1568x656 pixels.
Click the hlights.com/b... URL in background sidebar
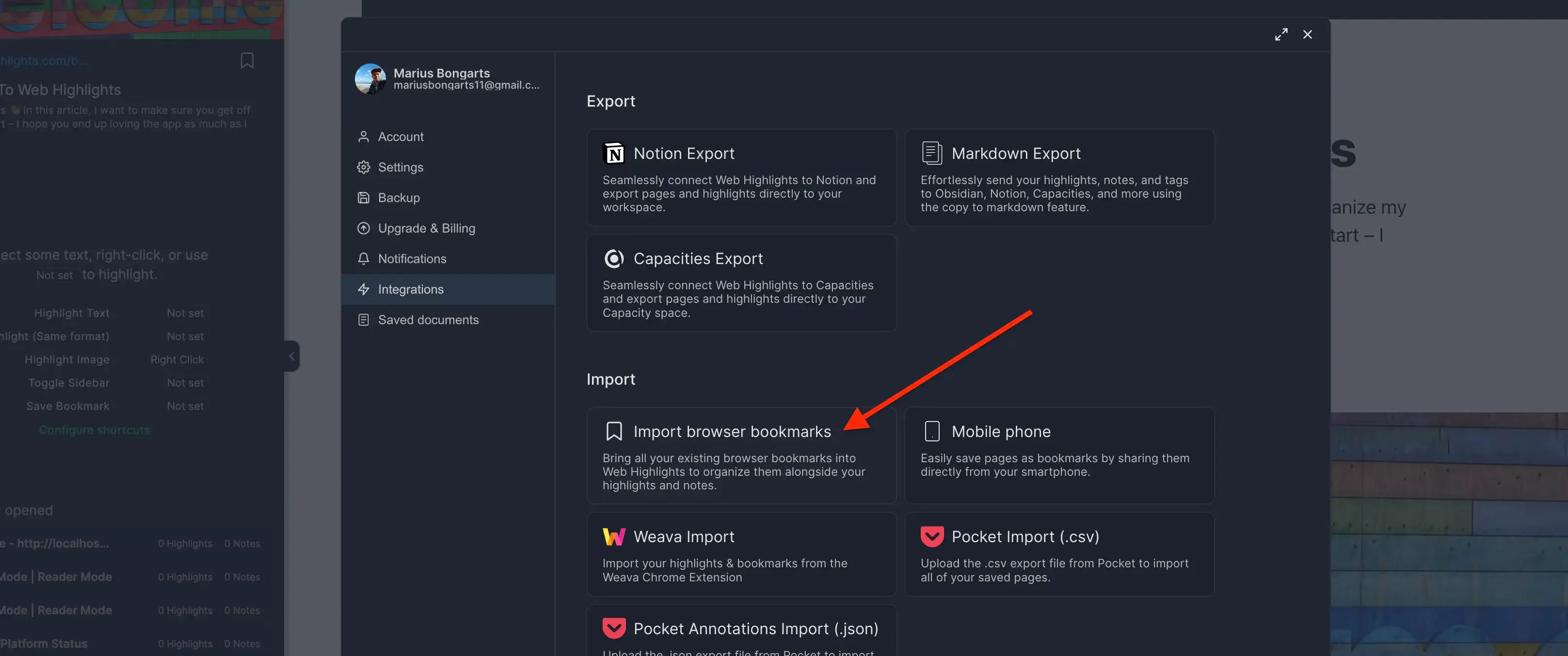(43, 61)
